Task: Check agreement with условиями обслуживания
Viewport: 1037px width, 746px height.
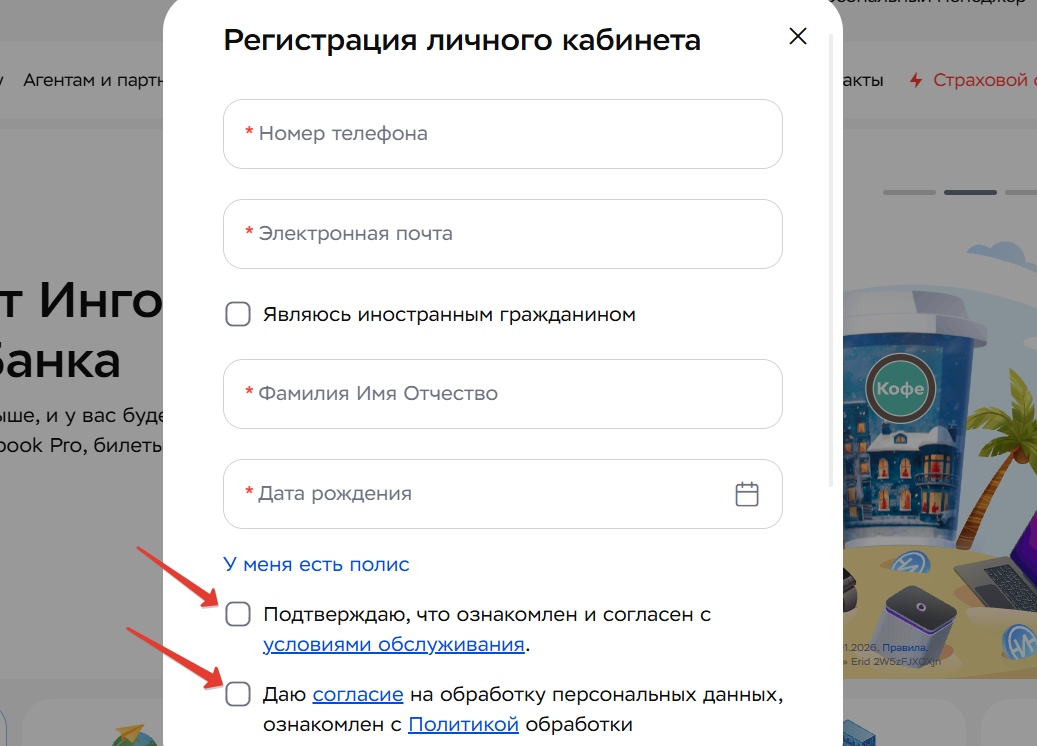Action: tap(237, 614)
